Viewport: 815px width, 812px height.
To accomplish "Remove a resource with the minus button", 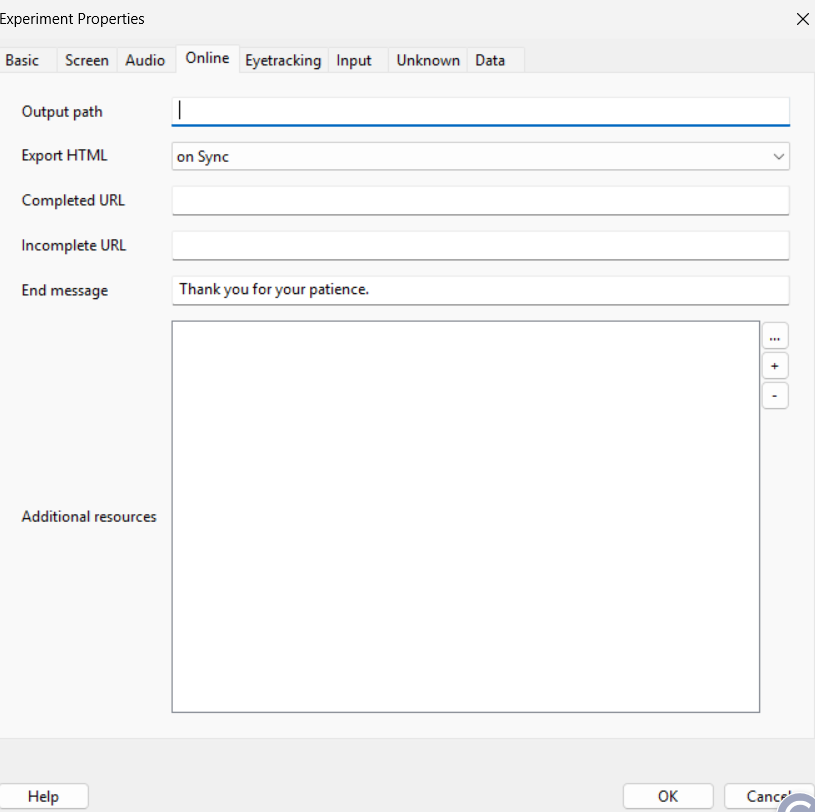I will tap(775, 396).
